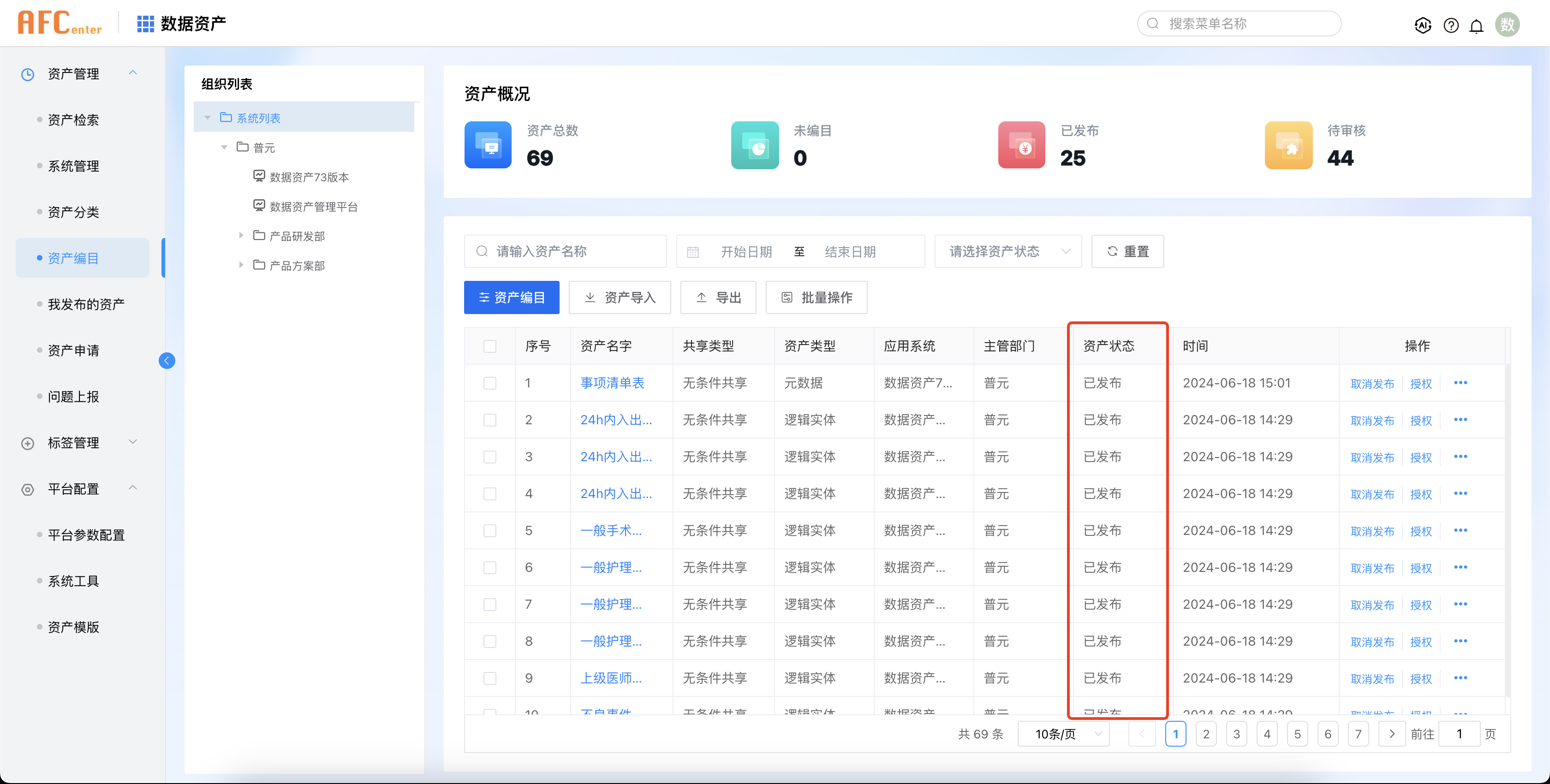Check the checkbox for row 7
1550x784 pixels.
click(490, 604)
